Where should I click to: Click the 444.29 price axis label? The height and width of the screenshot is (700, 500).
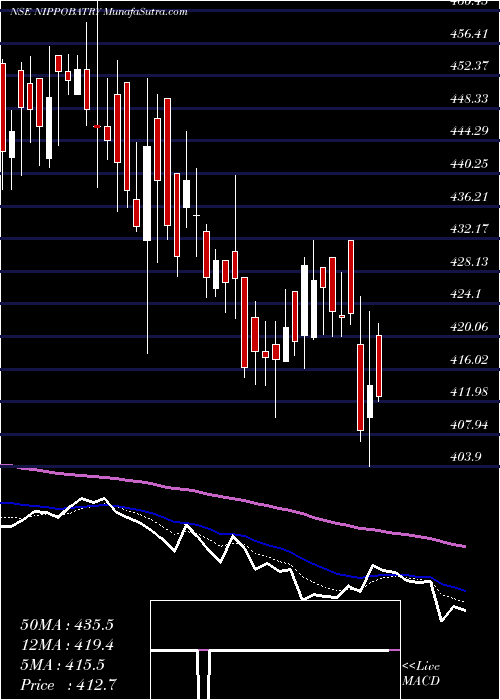469,132
